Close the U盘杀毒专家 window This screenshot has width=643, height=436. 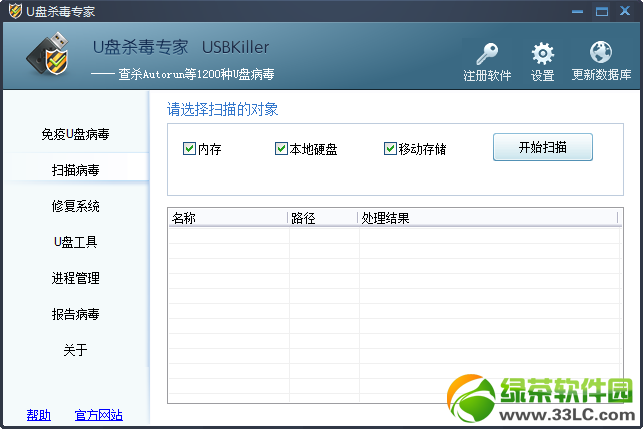(x=625, y=11)
